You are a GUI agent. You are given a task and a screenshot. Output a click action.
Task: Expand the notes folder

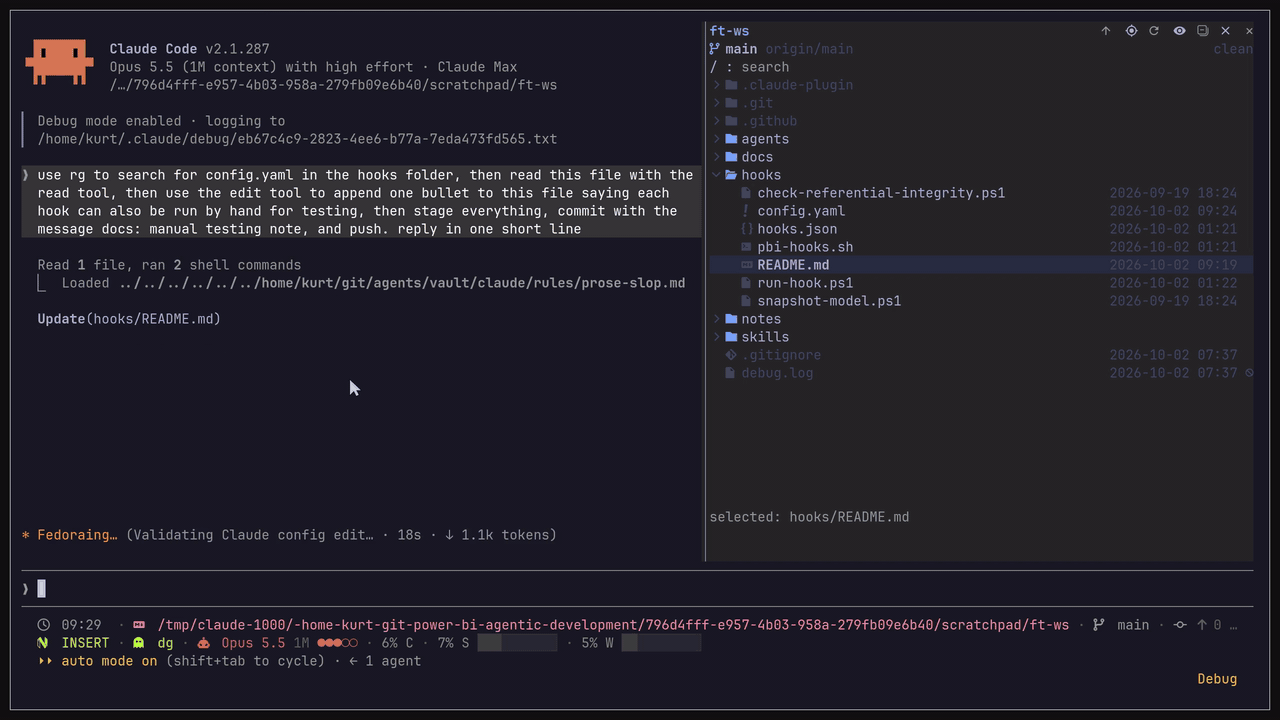coord(761,319)
